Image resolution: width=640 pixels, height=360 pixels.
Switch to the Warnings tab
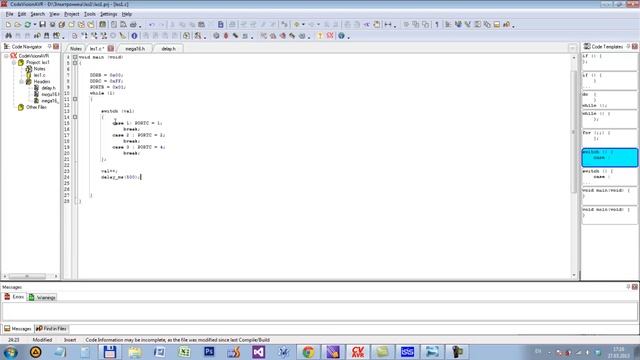(x=42, y=298)
